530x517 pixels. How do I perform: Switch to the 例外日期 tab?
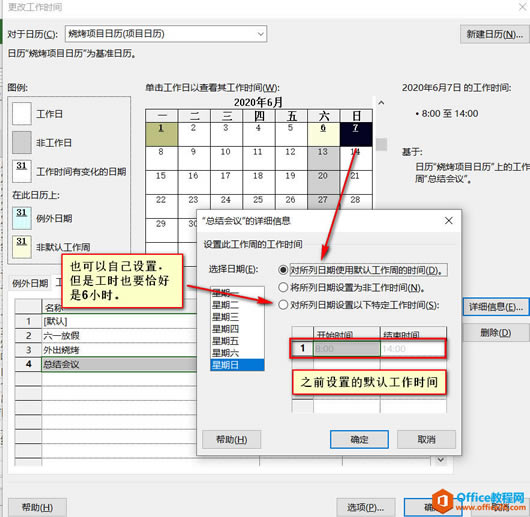tap(30, 283)
